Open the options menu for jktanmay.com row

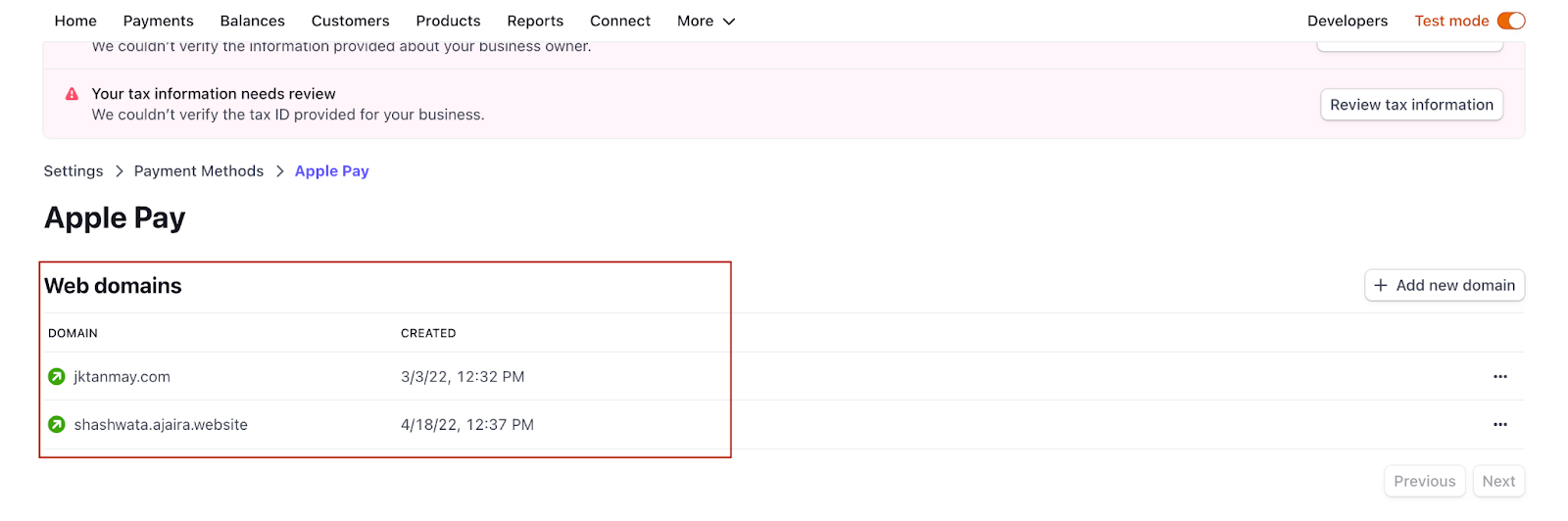click(x=1500, y=376)
